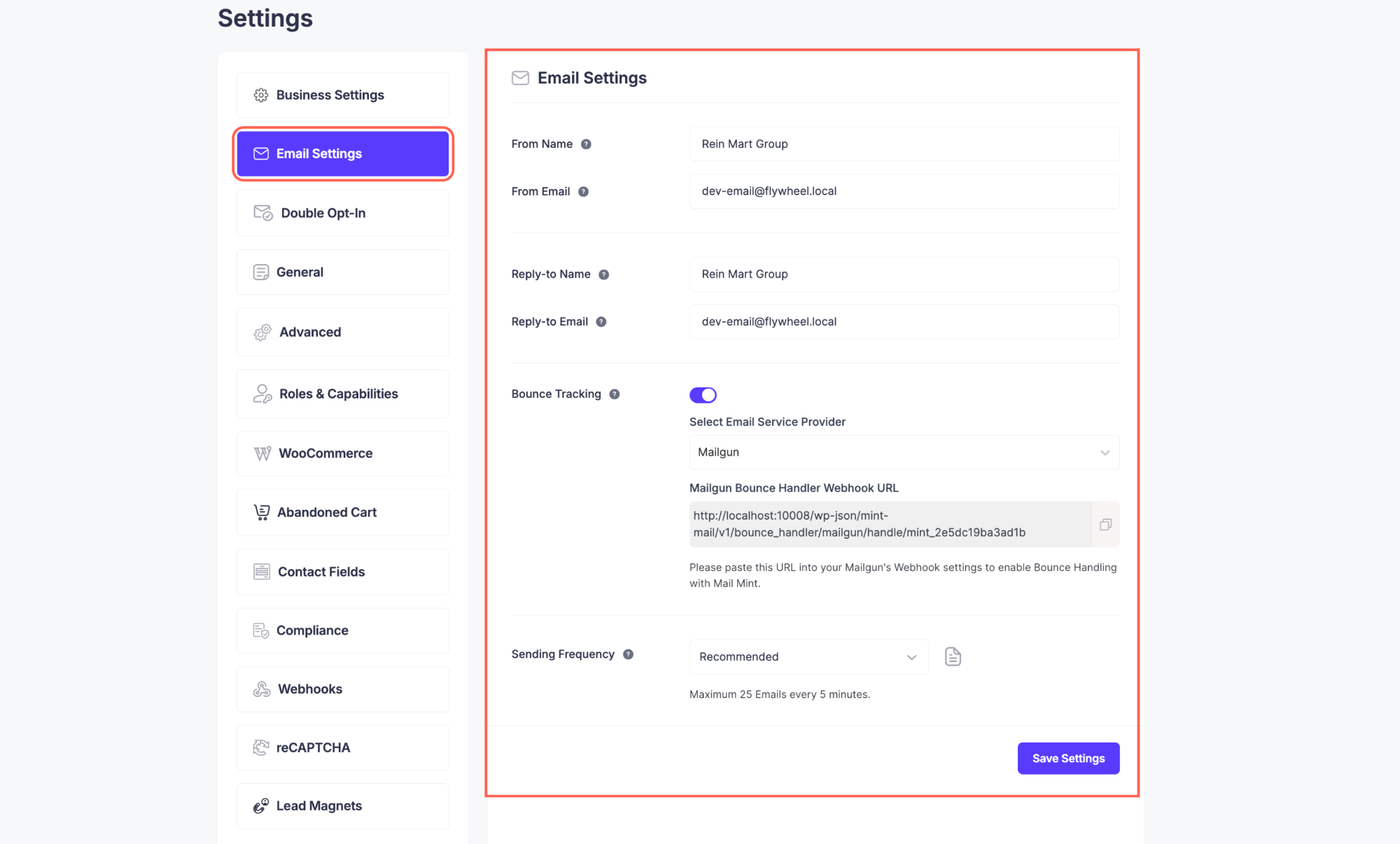Viewport: 1400px width, 844px height.
Task: Go to Webhooks settings
Action: (343, 689)
